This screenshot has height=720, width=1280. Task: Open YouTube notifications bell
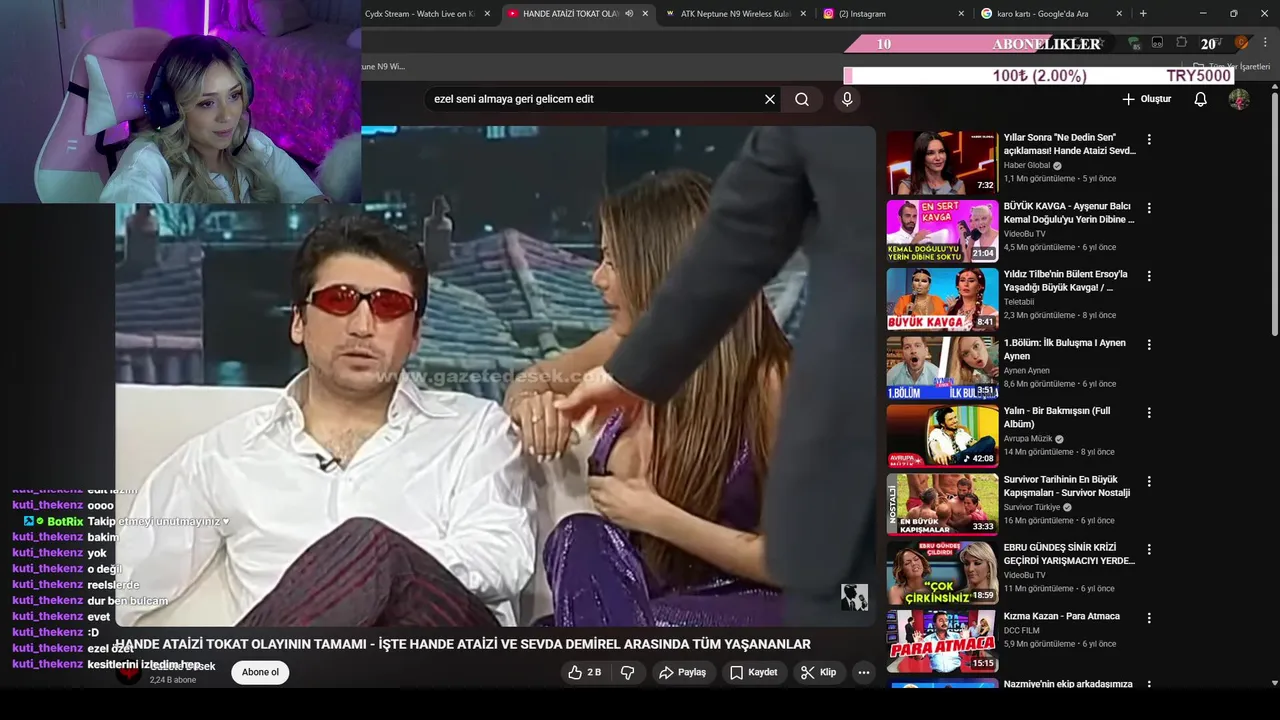1200,99
